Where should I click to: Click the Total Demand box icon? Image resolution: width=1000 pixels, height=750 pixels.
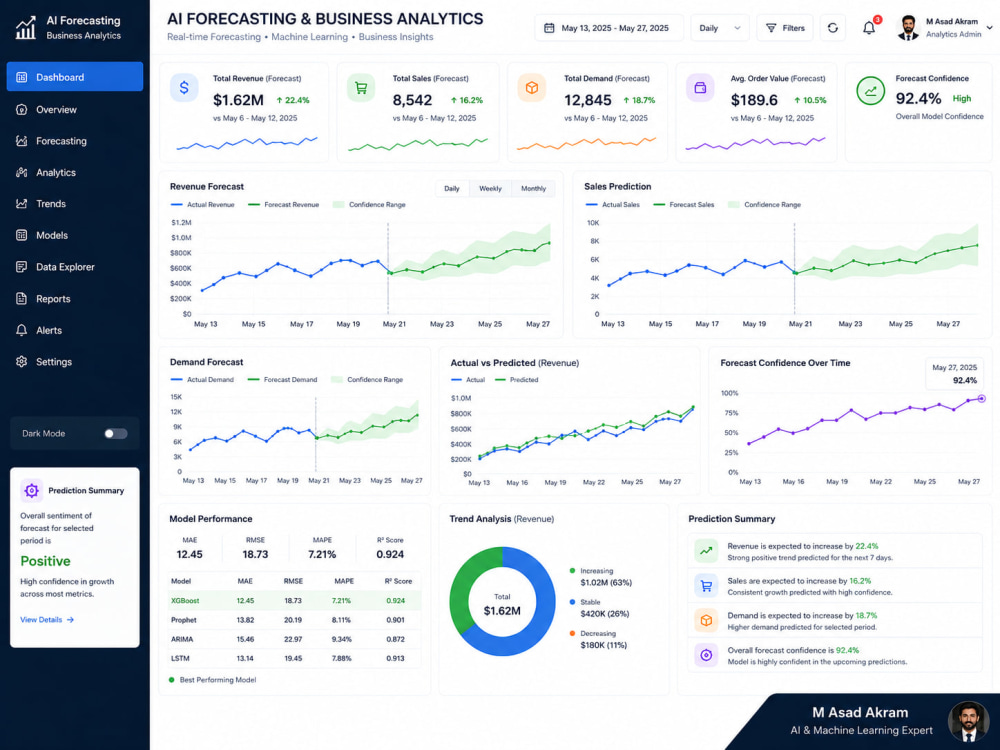(532, 87)
